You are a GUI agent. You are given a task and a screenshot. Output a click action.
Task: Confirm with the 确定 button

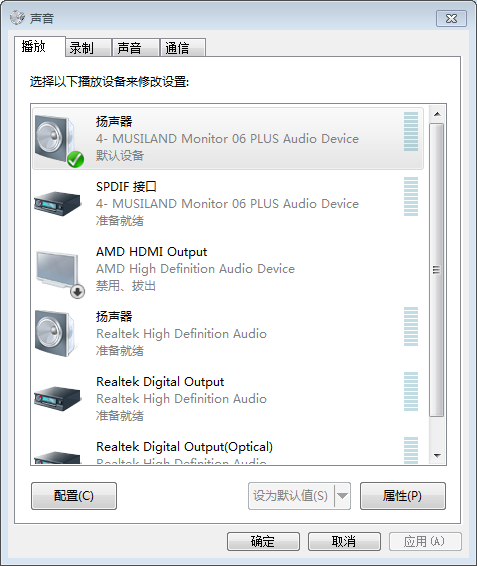263,541
